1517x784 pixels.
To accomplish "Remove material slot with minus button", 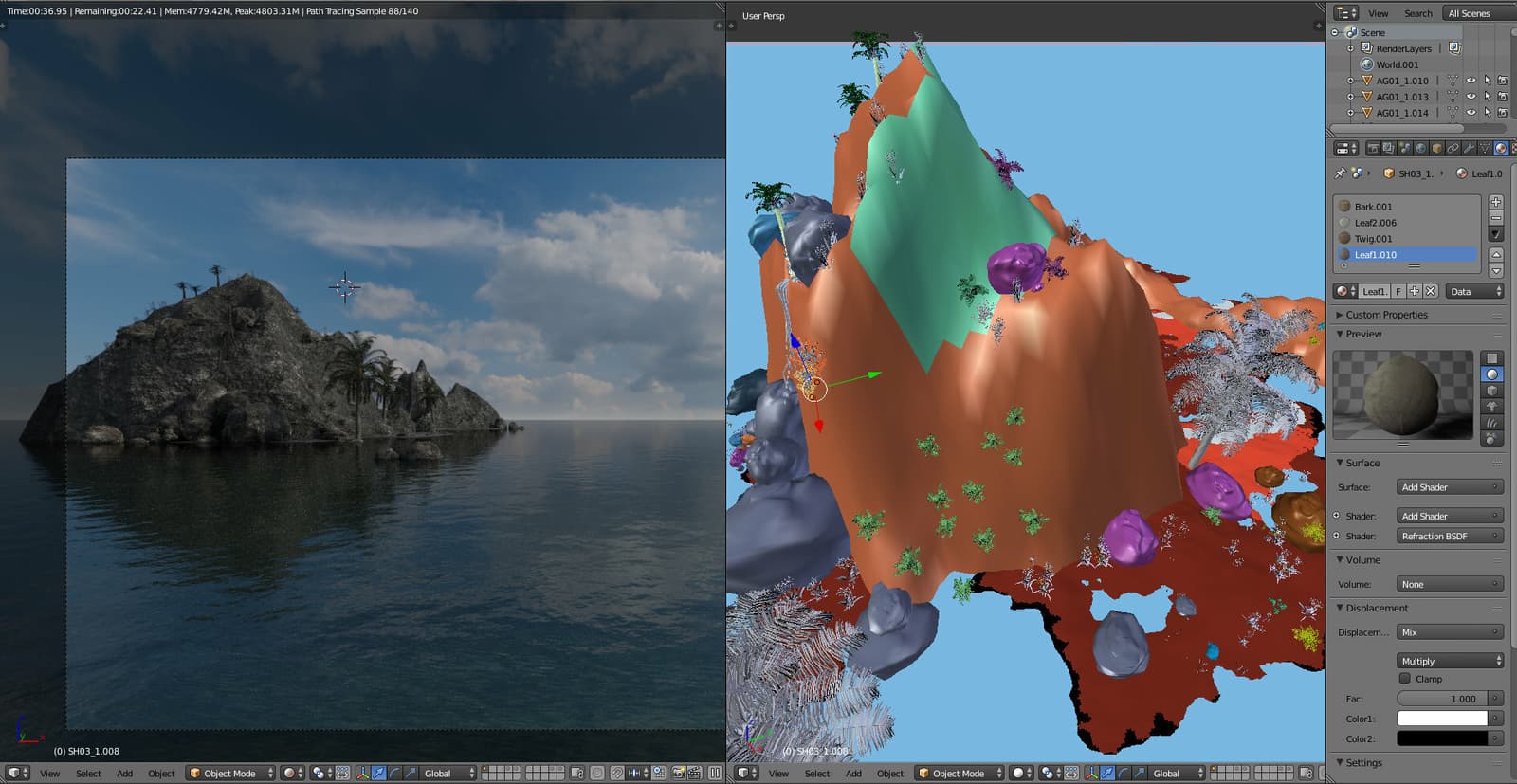I will pos(1496,218).
